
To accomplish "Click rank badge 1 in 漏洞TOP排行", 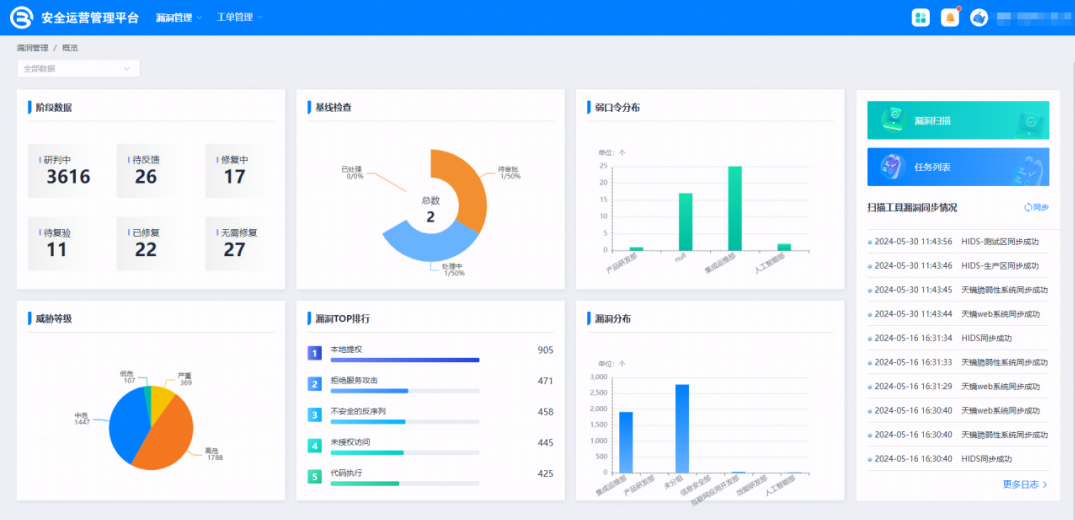I will click(315, 353).
